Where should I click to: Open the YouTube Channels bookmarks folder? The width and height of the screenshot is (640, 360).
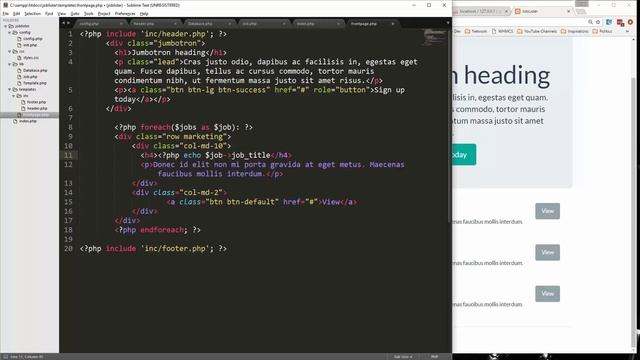537,31
